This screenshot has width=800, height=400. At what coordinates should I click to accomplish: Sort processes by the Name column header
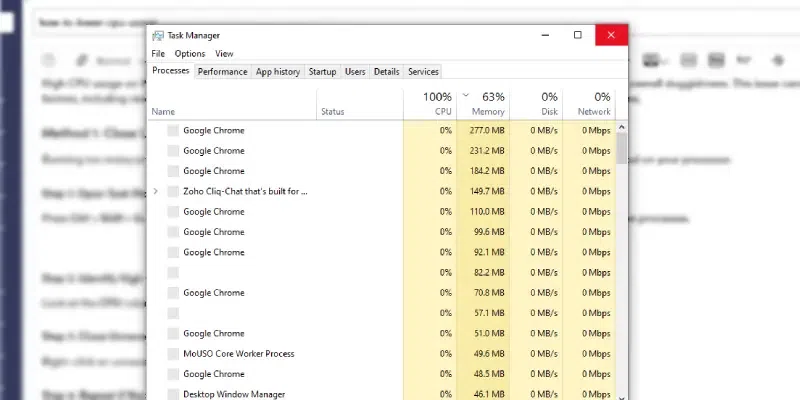click(232, 105)
